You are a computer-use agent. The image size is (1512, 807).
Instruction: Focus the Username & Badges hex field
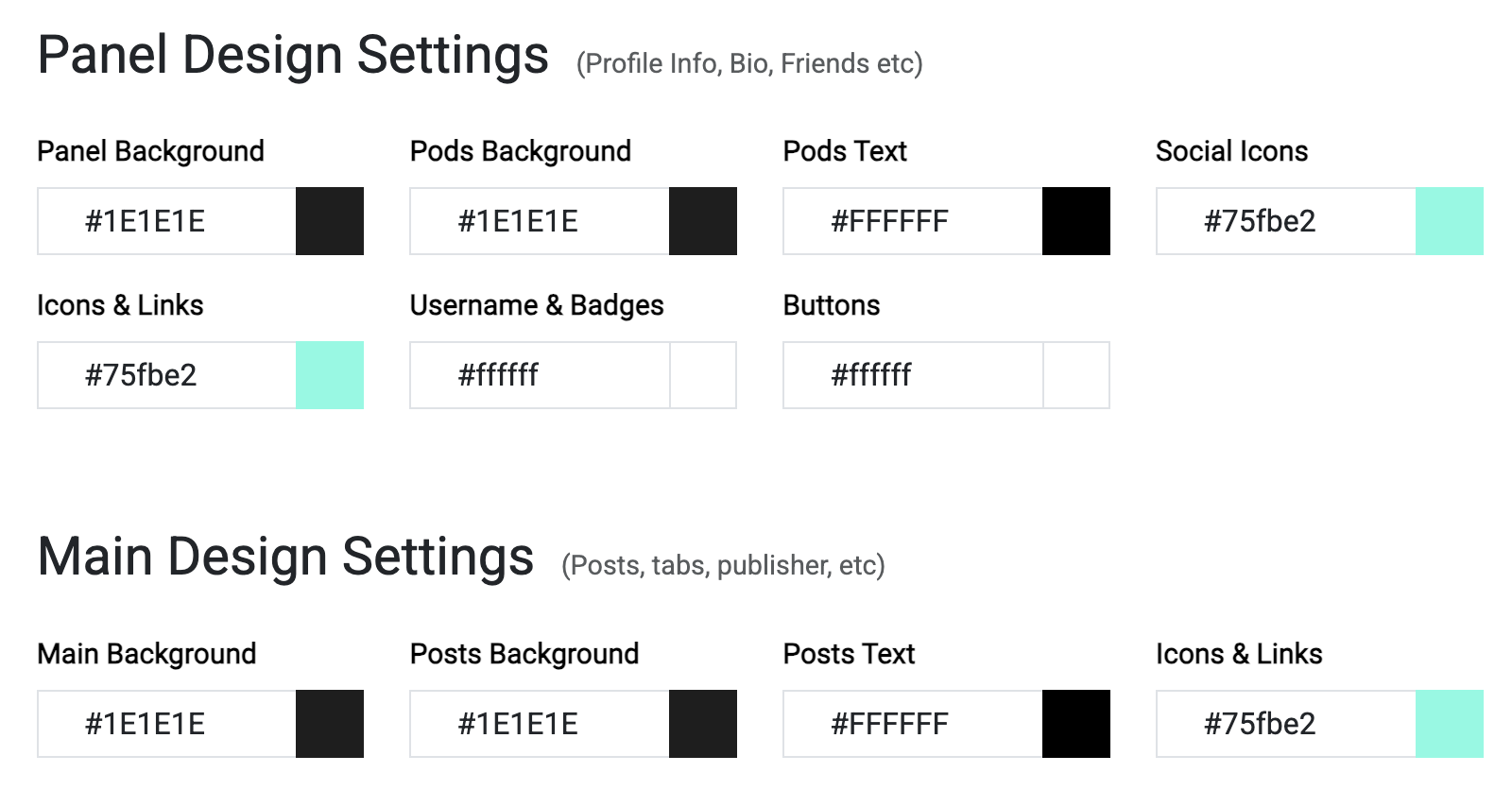click(x=540, y=375)
